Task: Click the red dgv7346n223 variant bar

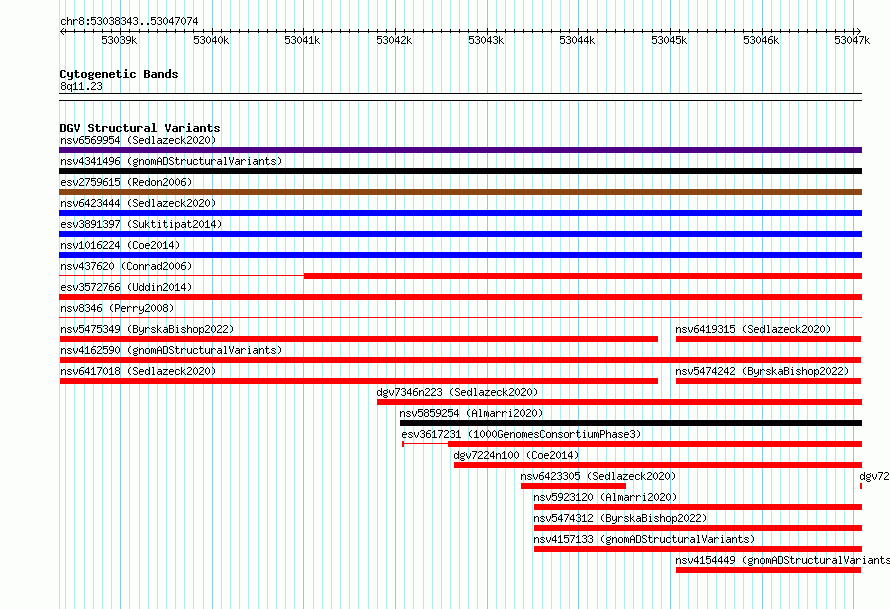Action: click(619, 402)
